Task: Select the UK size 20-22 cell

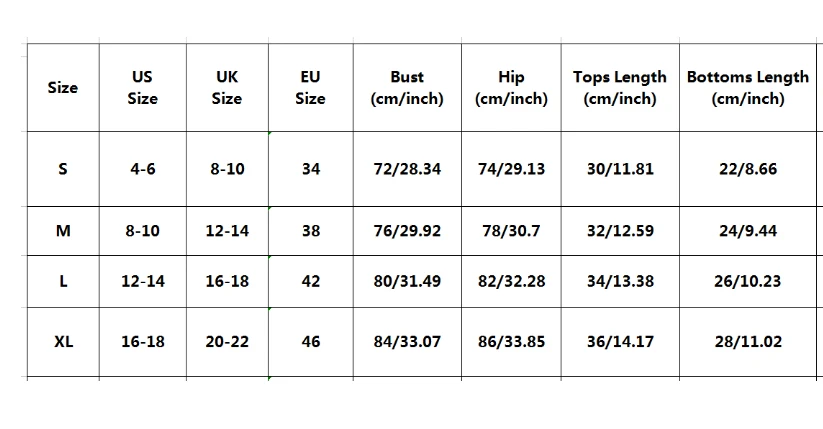Action: click(227, 342)
